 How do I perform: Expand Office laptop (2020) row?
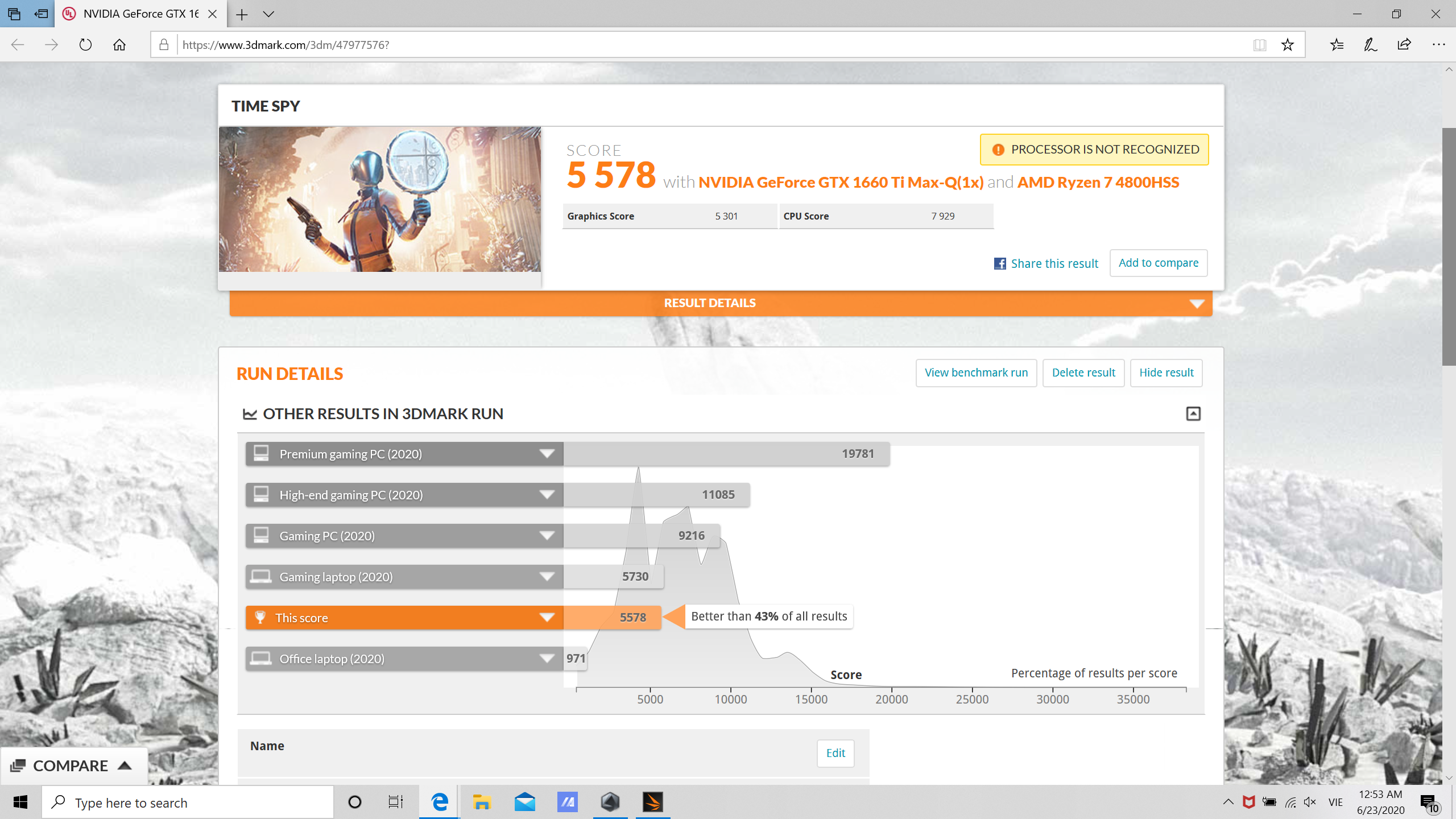404,659
